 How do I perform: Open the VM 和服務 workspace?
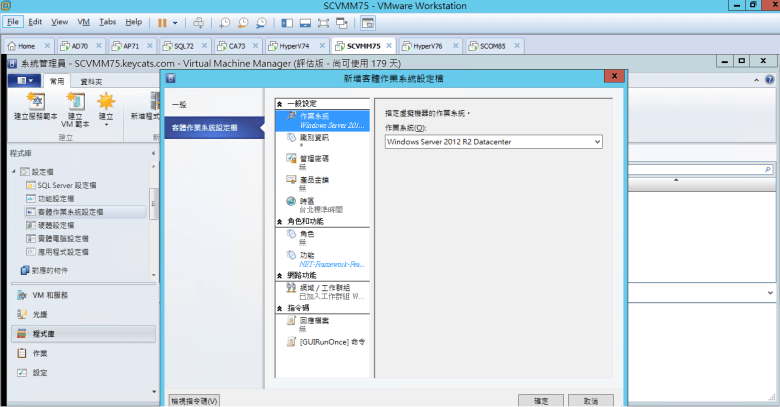coord(50,295)
